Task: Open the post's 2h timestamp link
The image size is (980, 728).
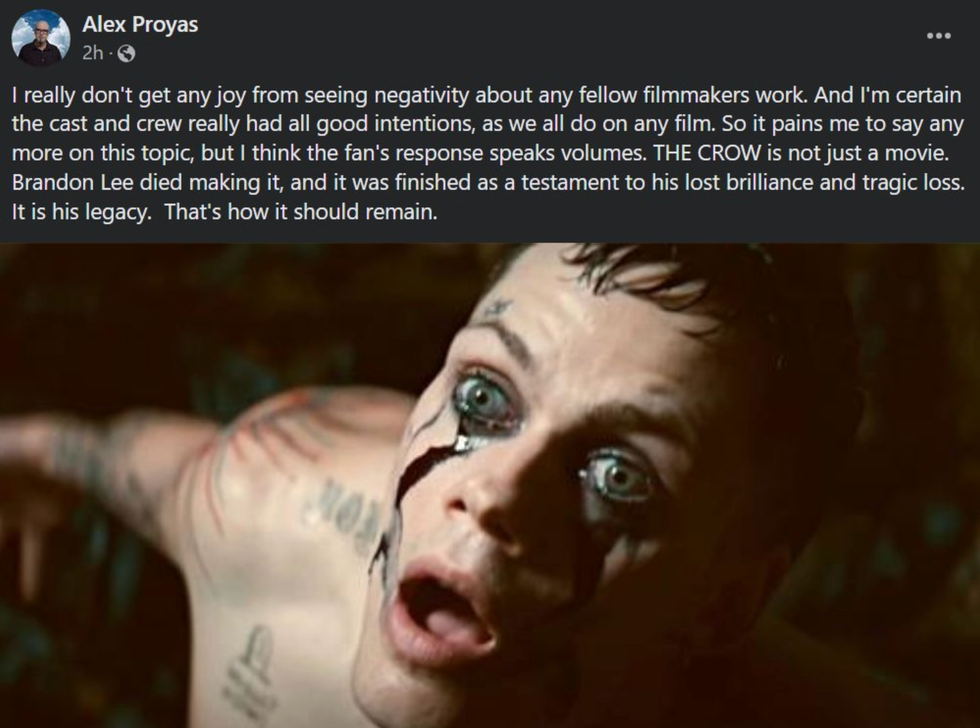Action: (x=92, y=53)
